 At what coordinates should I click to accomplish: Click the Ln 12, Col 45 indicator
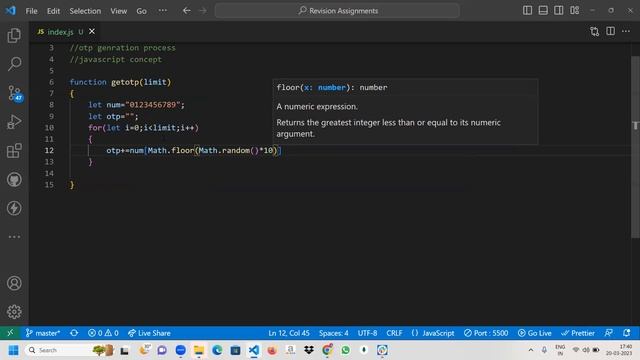click(289, 333)
